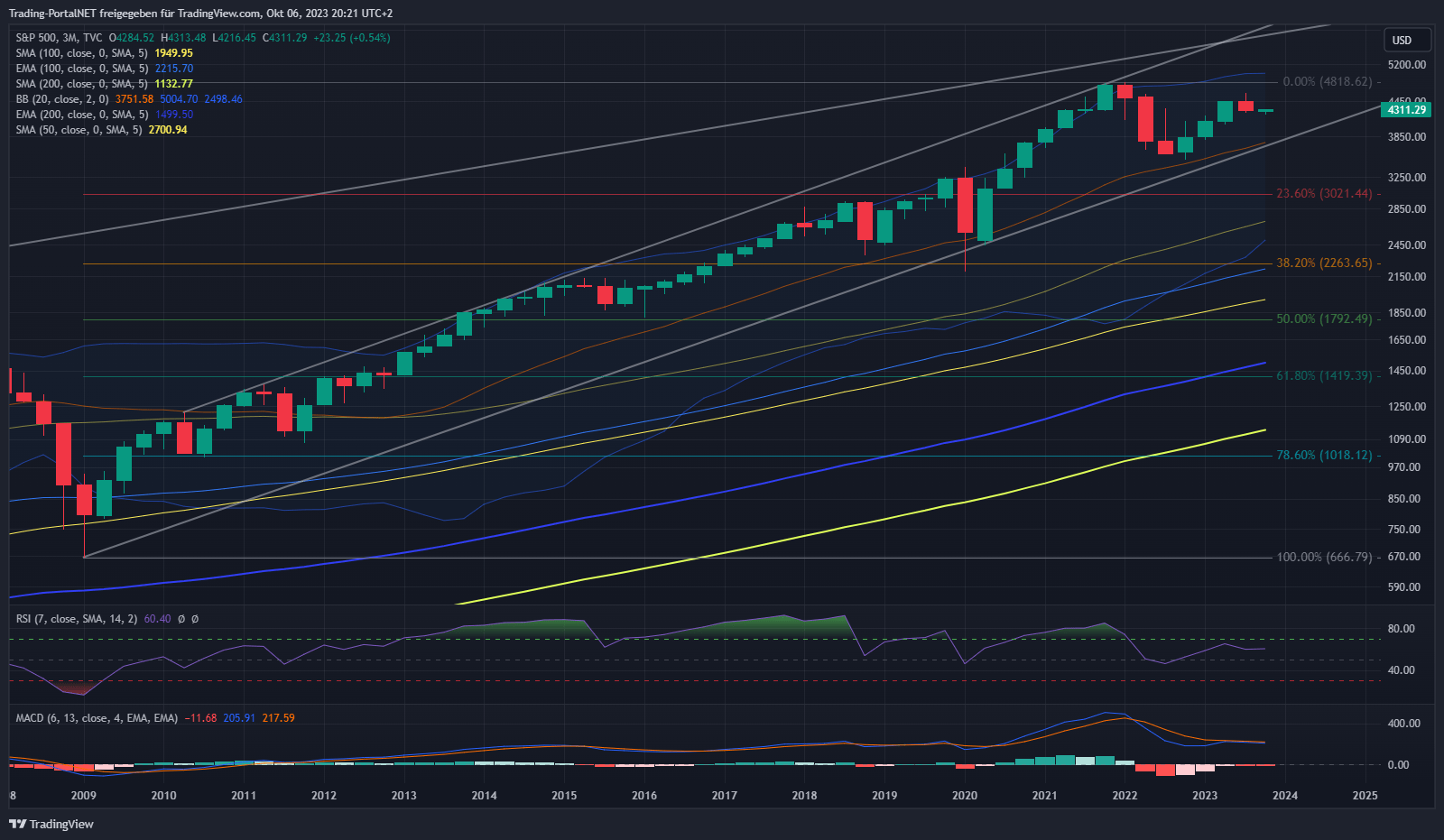1444x840 pixels.
Task: Click the 61.80% (1419.39) Fibonacci label
Action: tap(1323, 376)
